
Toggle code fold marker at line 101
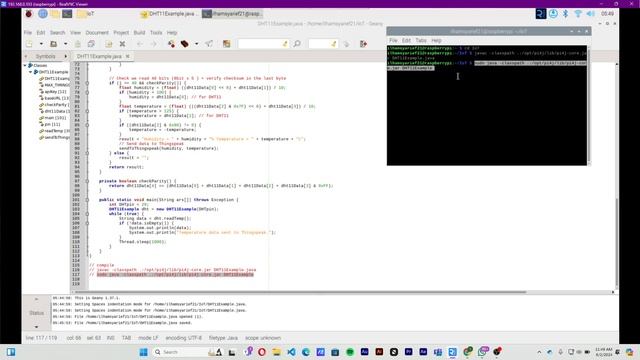pos(87,200)
